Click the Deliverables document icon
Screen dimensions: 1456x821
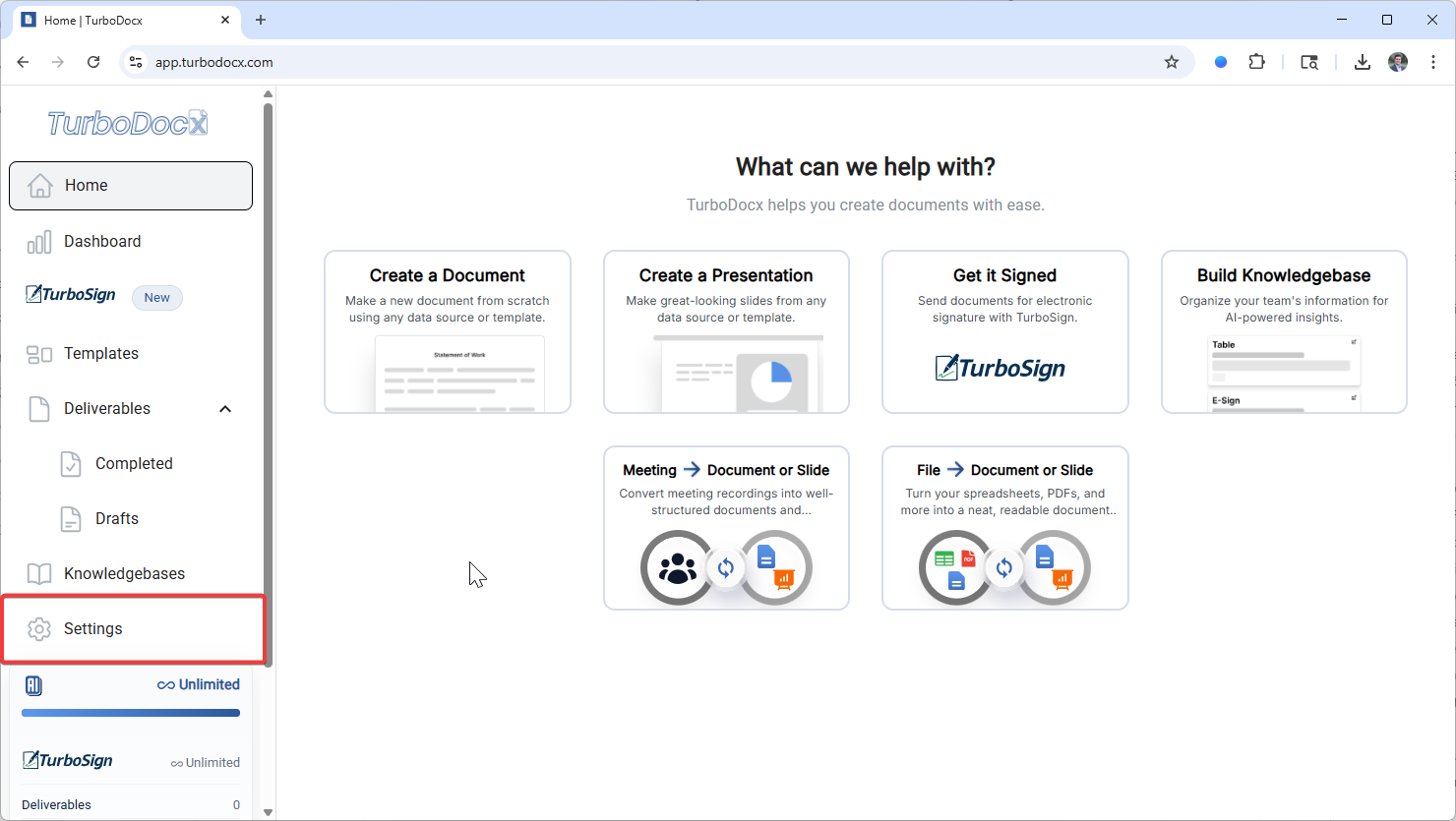(x=39, y=409)
